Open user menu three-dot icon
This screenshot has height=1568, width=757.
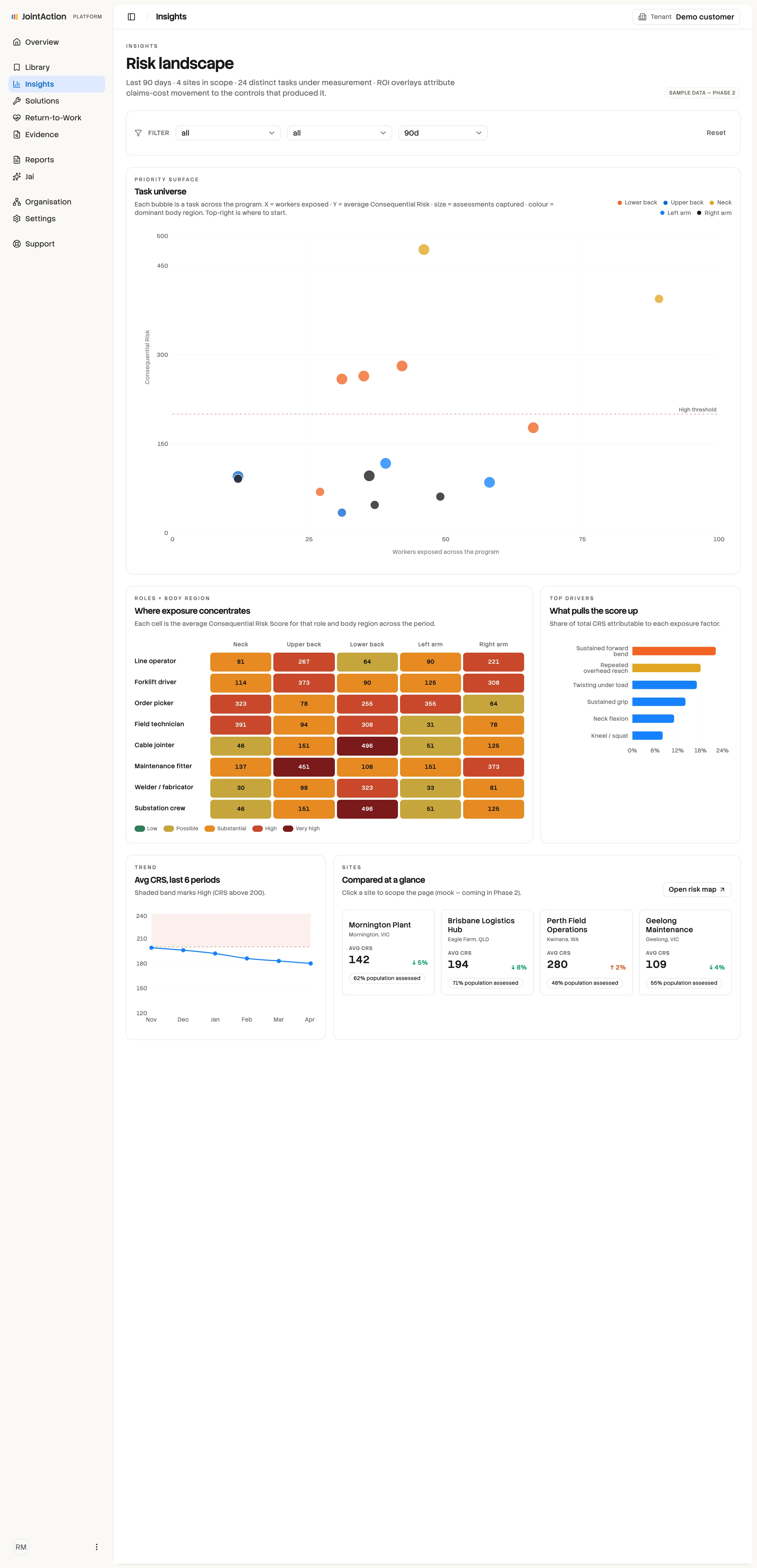pyautogui.click(x=96, y=1547)
